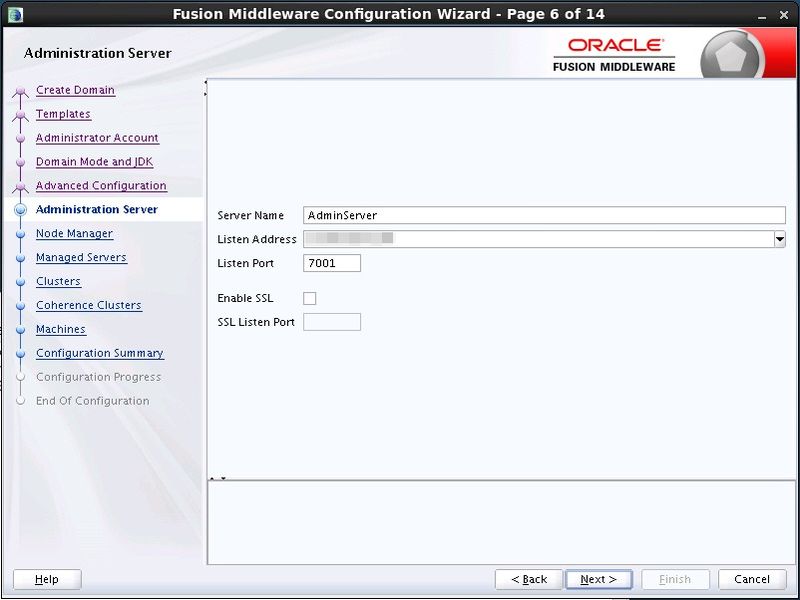Click the "SSL Listen Port" label
The image size is (800, 600).
(256, 322)
